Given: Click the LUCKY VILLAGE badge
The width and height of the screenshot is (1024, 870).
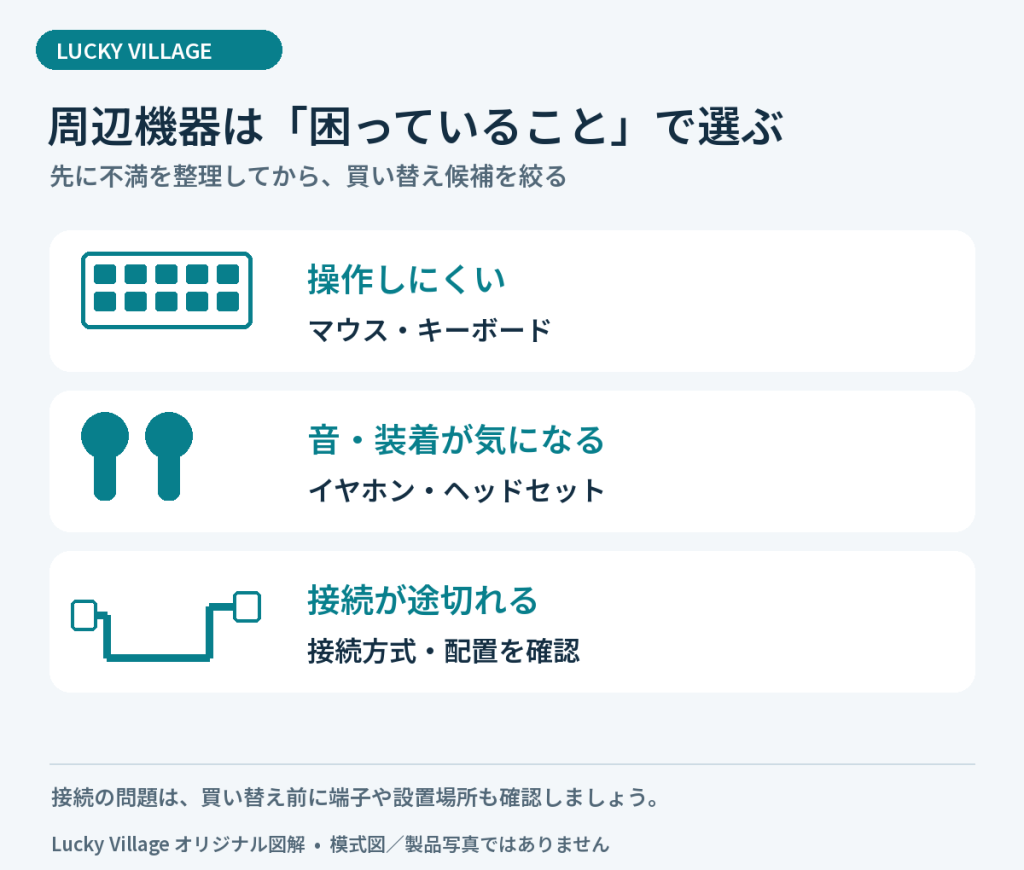Looking at the screenshot, I should (x=159, y=50).
